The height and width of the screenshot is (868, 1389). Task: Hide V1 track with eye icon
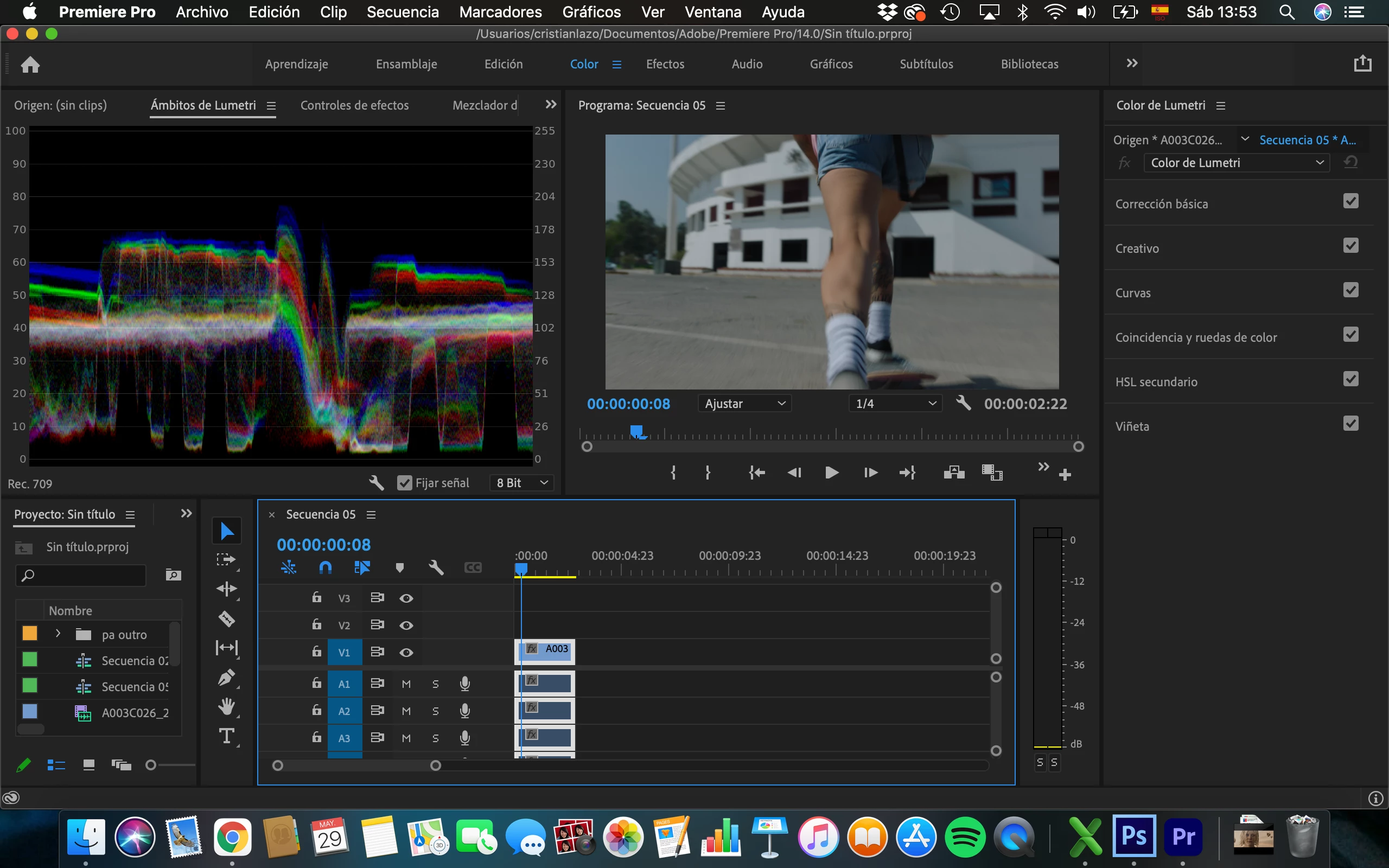point(406,653)
